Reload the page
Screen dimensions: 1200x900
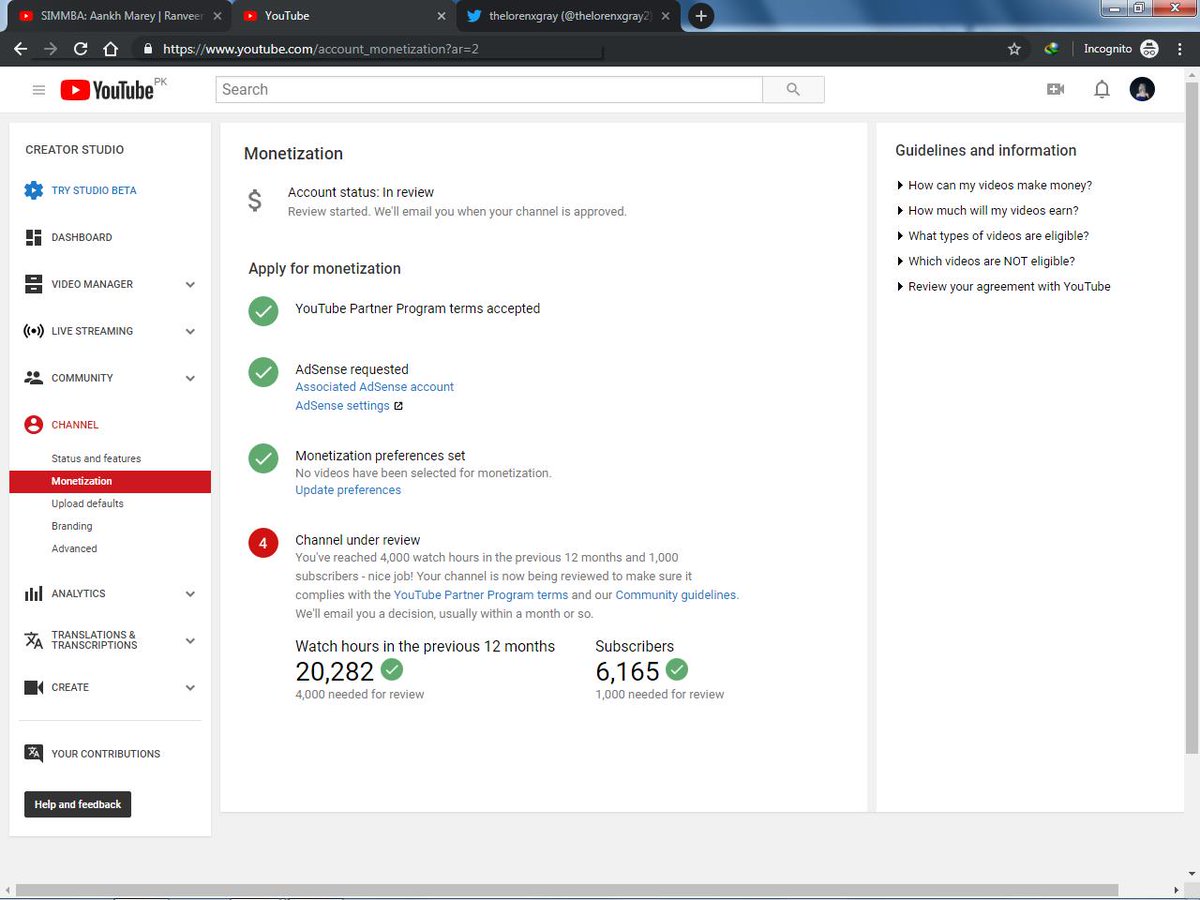[80, 48]
